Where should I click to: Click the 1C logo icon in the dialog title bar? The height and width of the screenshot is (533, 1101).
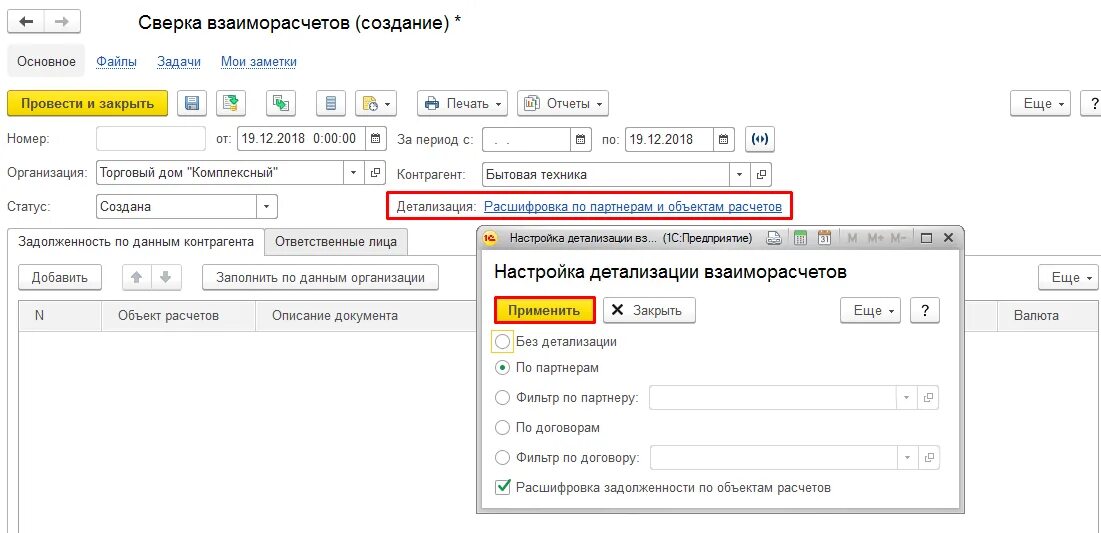[x=490, y=239]
